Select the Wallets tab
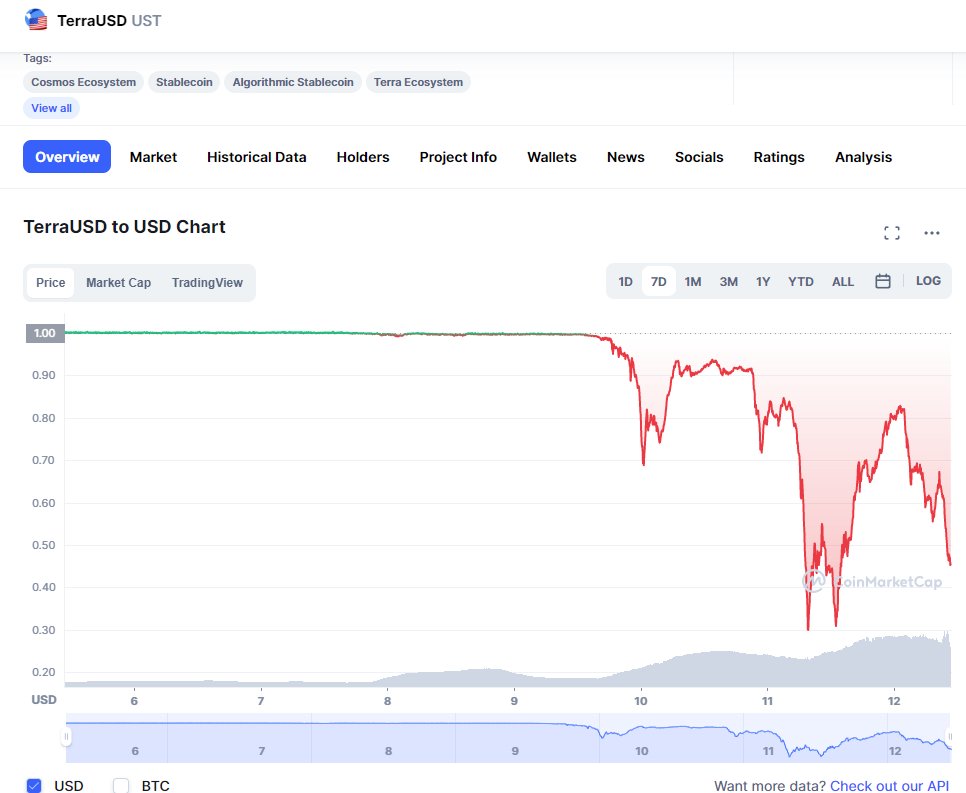 tap(551, 157)
